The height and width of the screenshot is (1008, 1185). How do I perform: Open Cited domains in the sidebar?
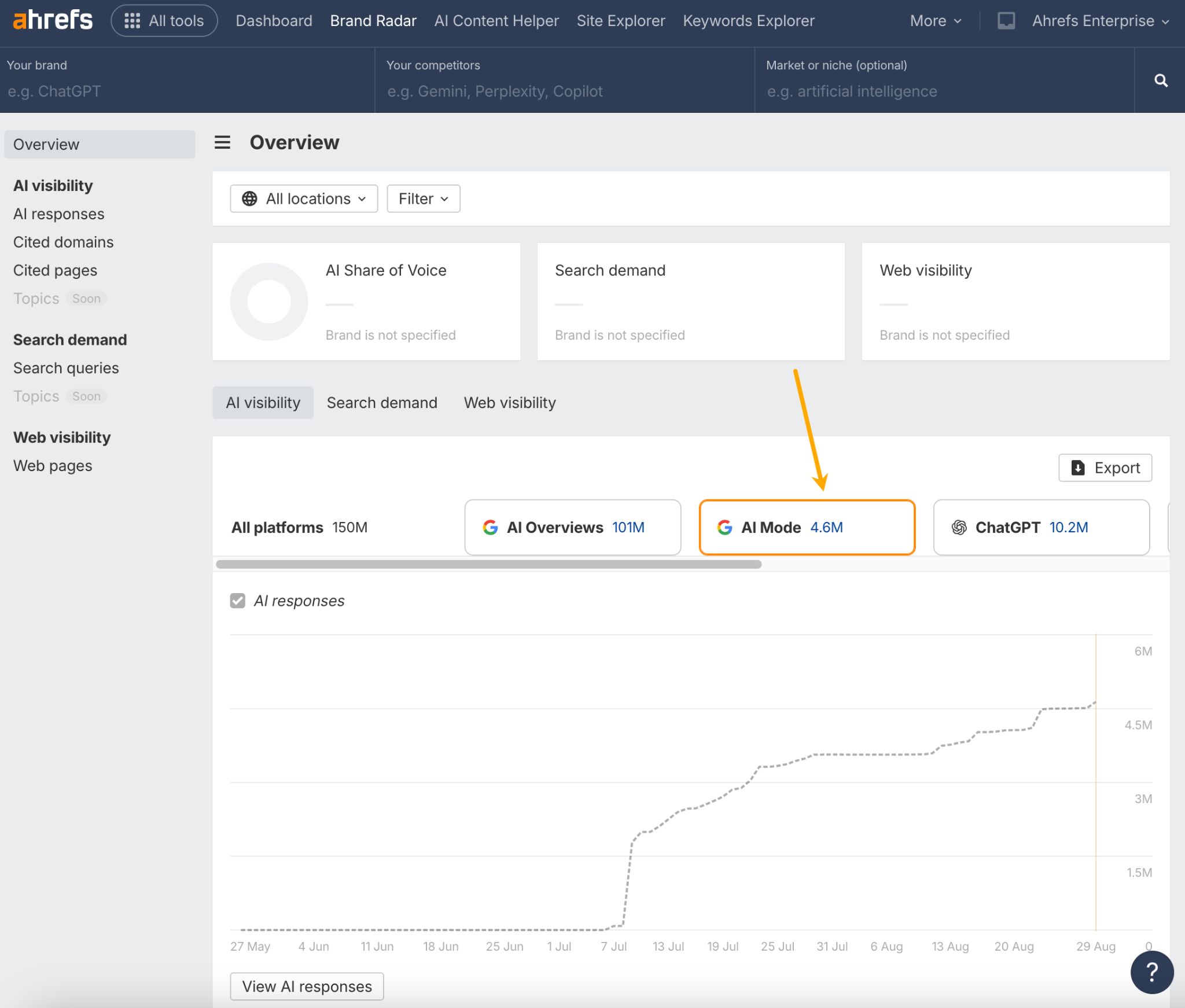[64, 242]
